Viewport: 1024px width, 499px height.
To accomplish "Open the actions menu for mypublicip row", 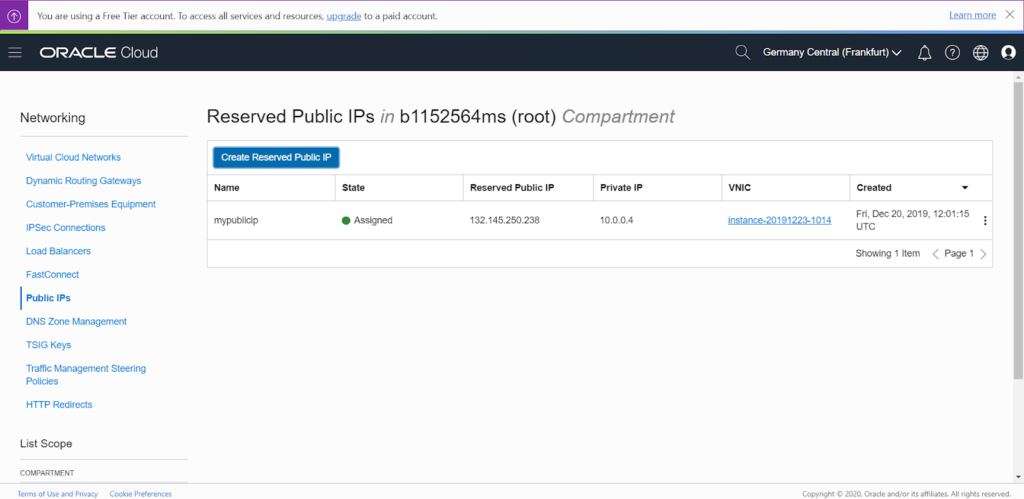I will coord(985,221).
